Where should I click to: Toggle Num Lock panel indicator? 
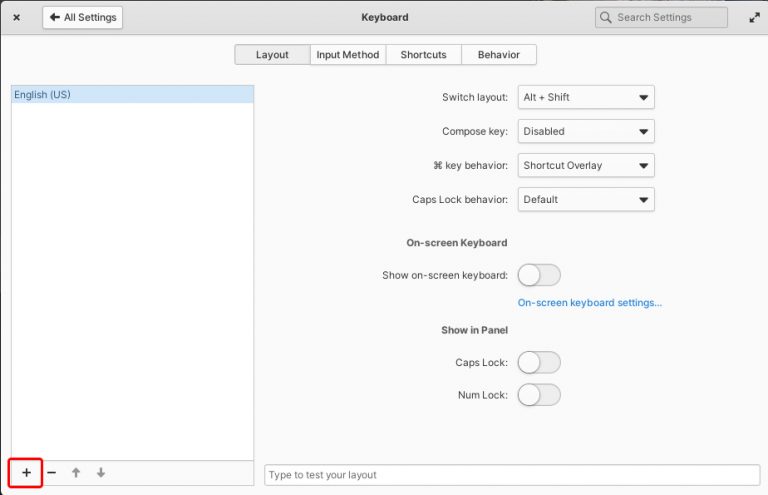pos(539,395)
